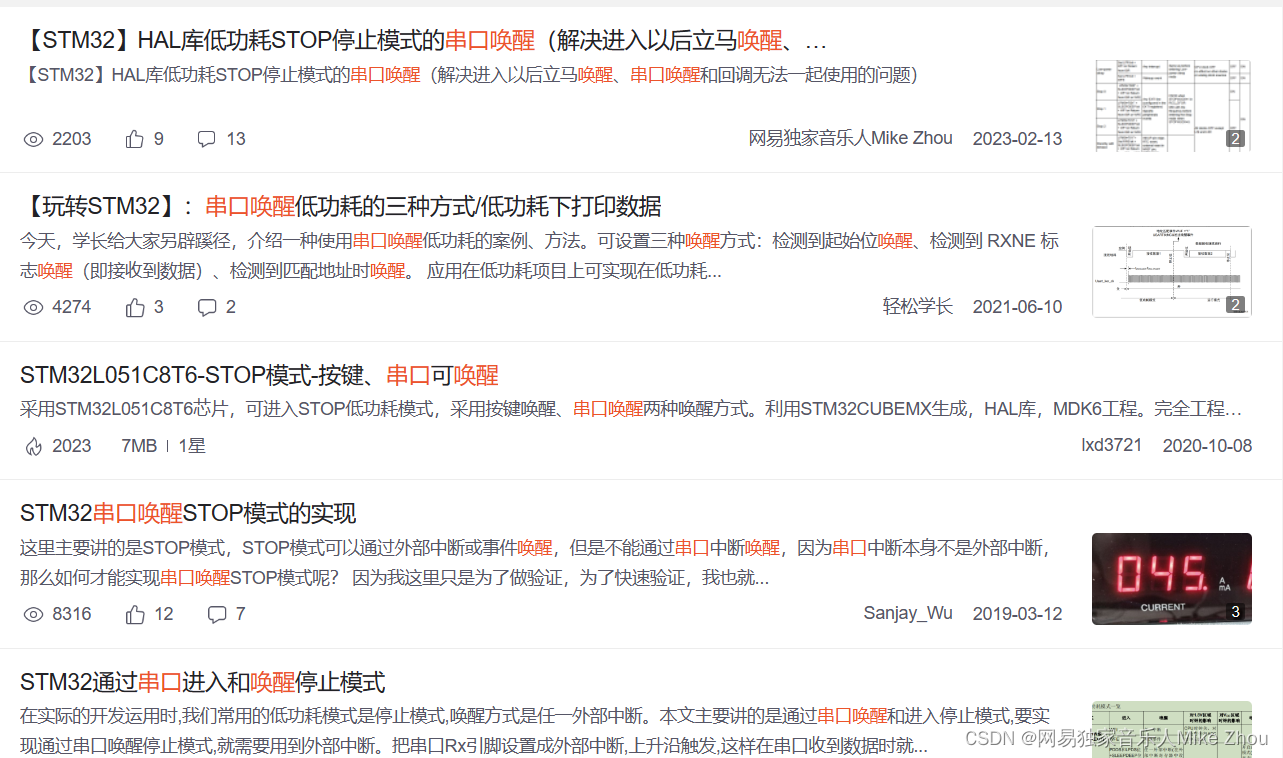Open article STM32L051C8T6-STOP模式-按键、串口可唤醒
This screenshot has height=758, width=1283.
point(260,375)
